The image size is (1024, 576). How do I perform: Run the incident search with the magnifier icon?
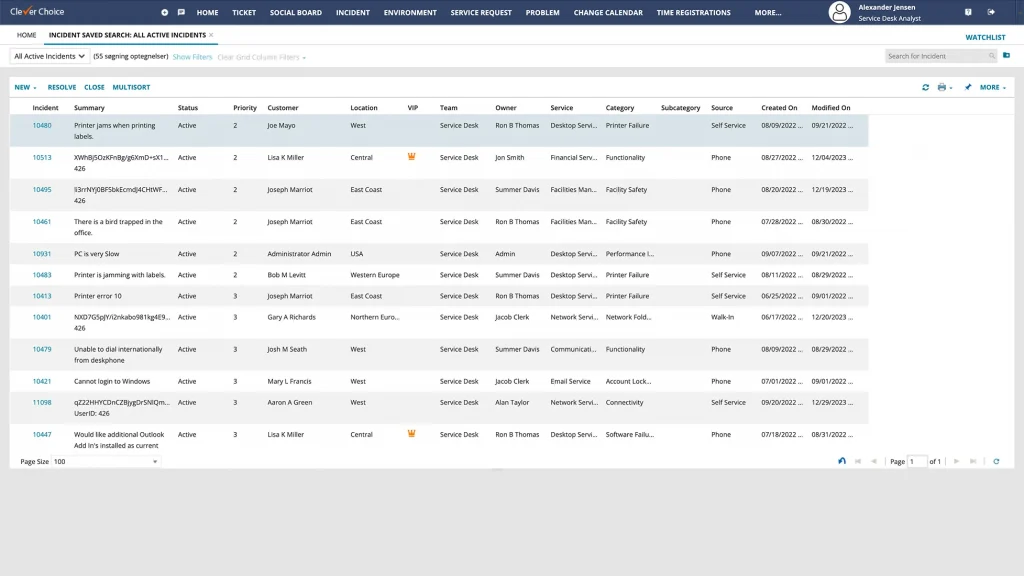tap(992, 55)
